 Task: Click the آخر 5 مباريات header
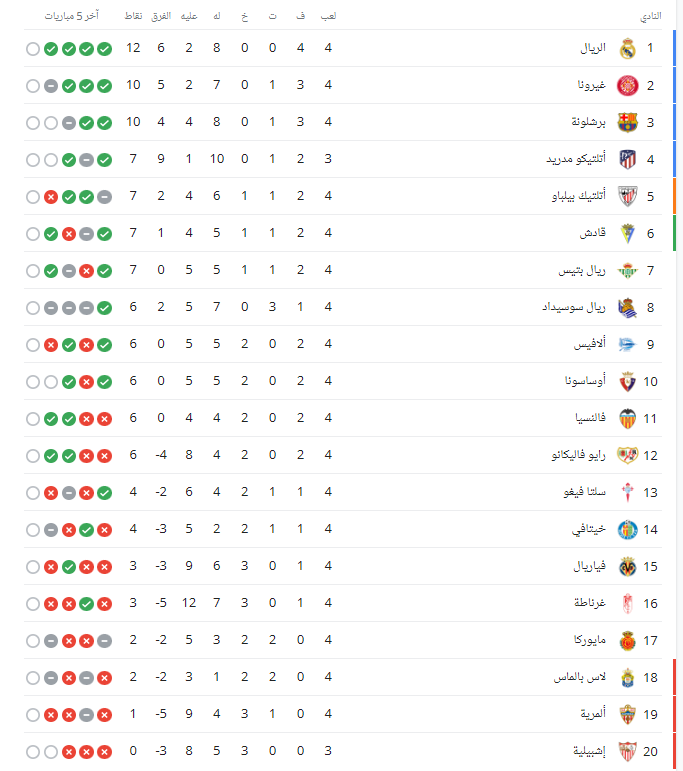[72, 16]
